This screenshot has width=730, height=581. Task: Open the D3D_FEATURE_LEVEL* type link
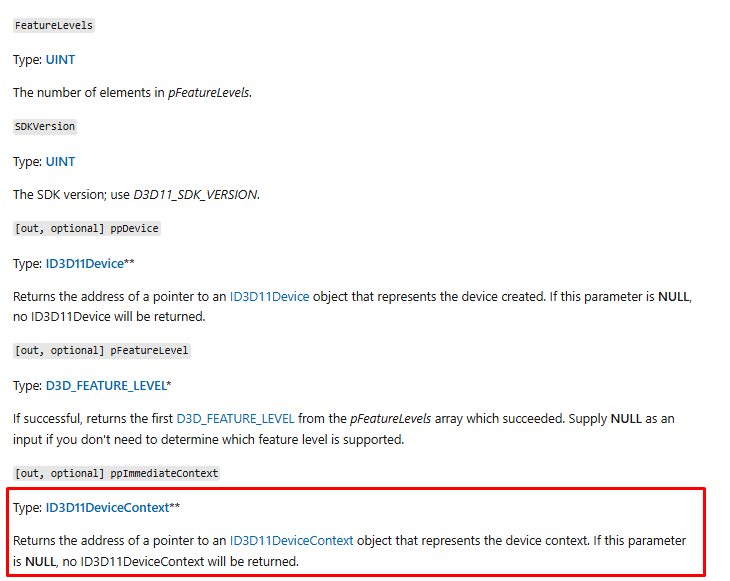[x=106, y=385]
